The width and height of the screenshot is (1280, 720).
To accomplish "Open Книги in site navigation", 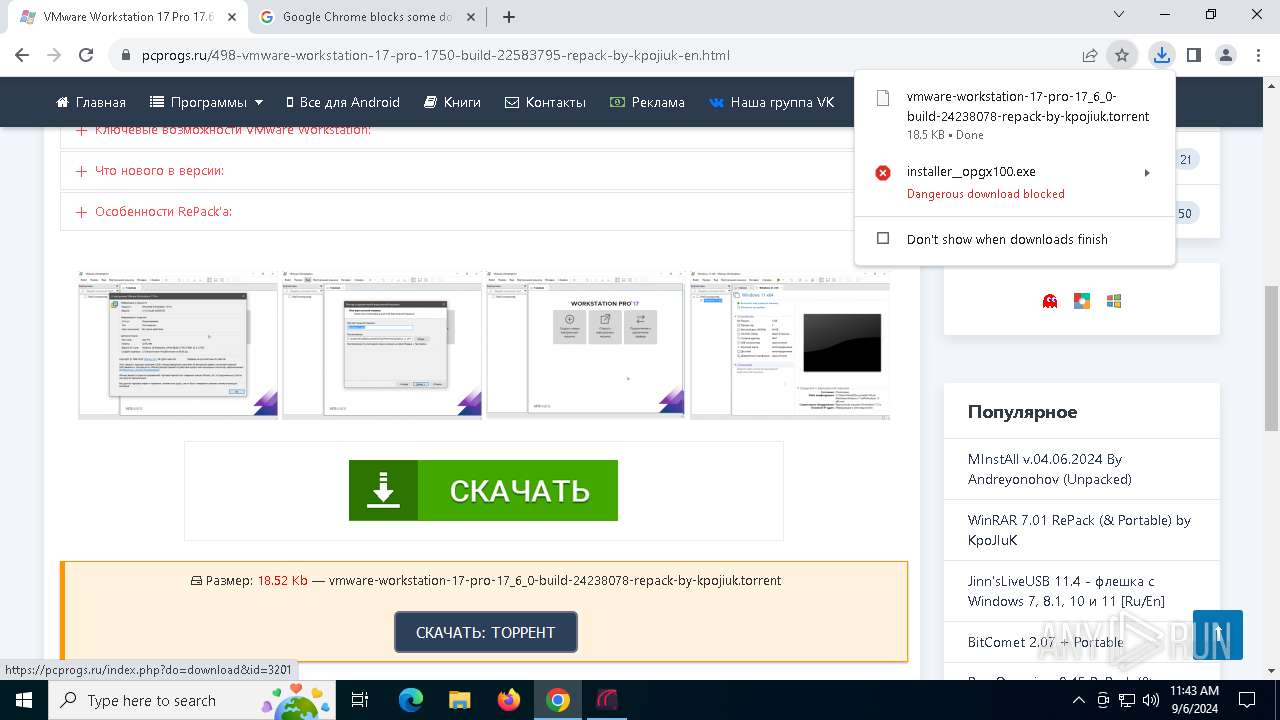I will (452, 102).
